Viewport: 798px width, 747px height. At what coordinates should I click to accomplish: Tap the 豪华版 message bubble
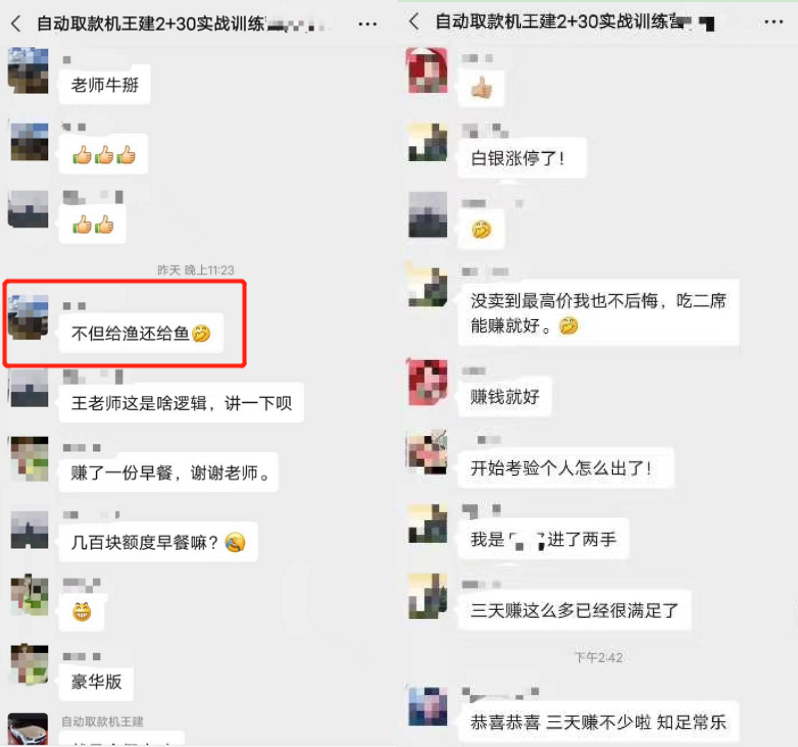tap(96, 681)
